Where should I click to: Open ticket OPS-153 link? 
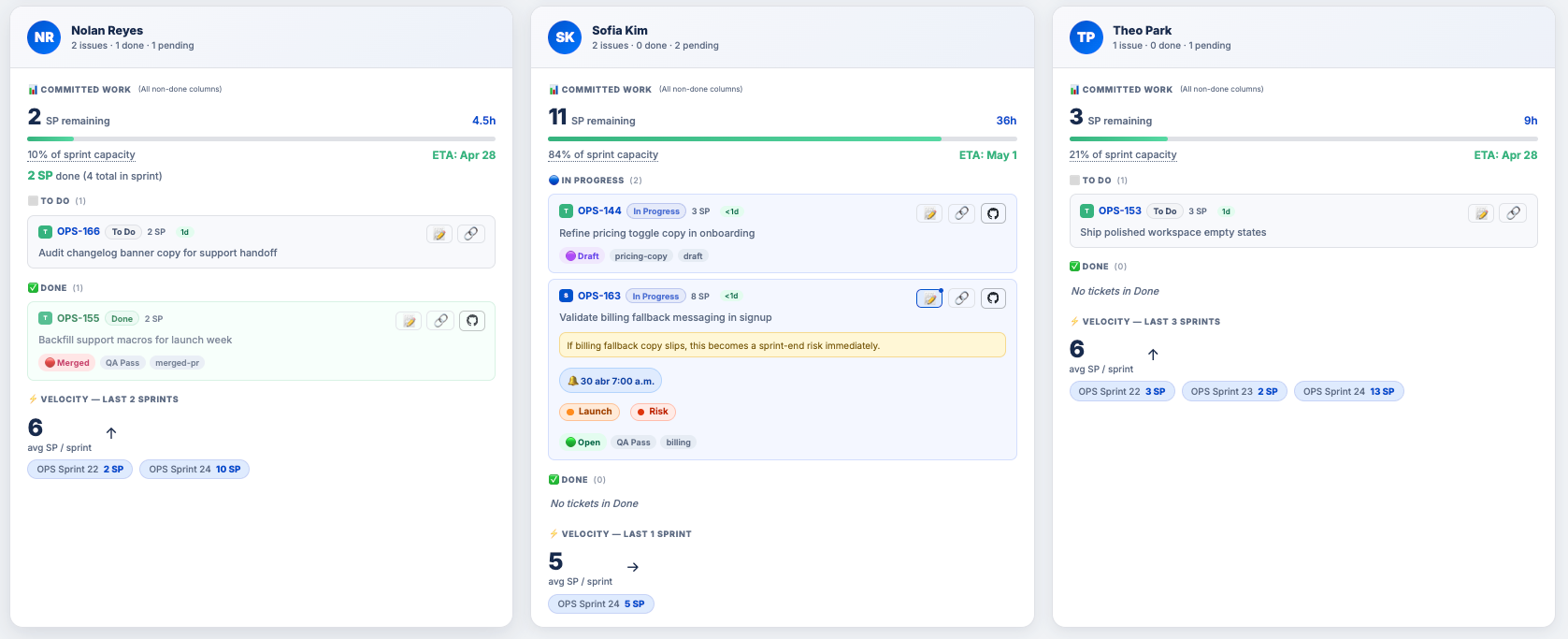point(1120,211)
